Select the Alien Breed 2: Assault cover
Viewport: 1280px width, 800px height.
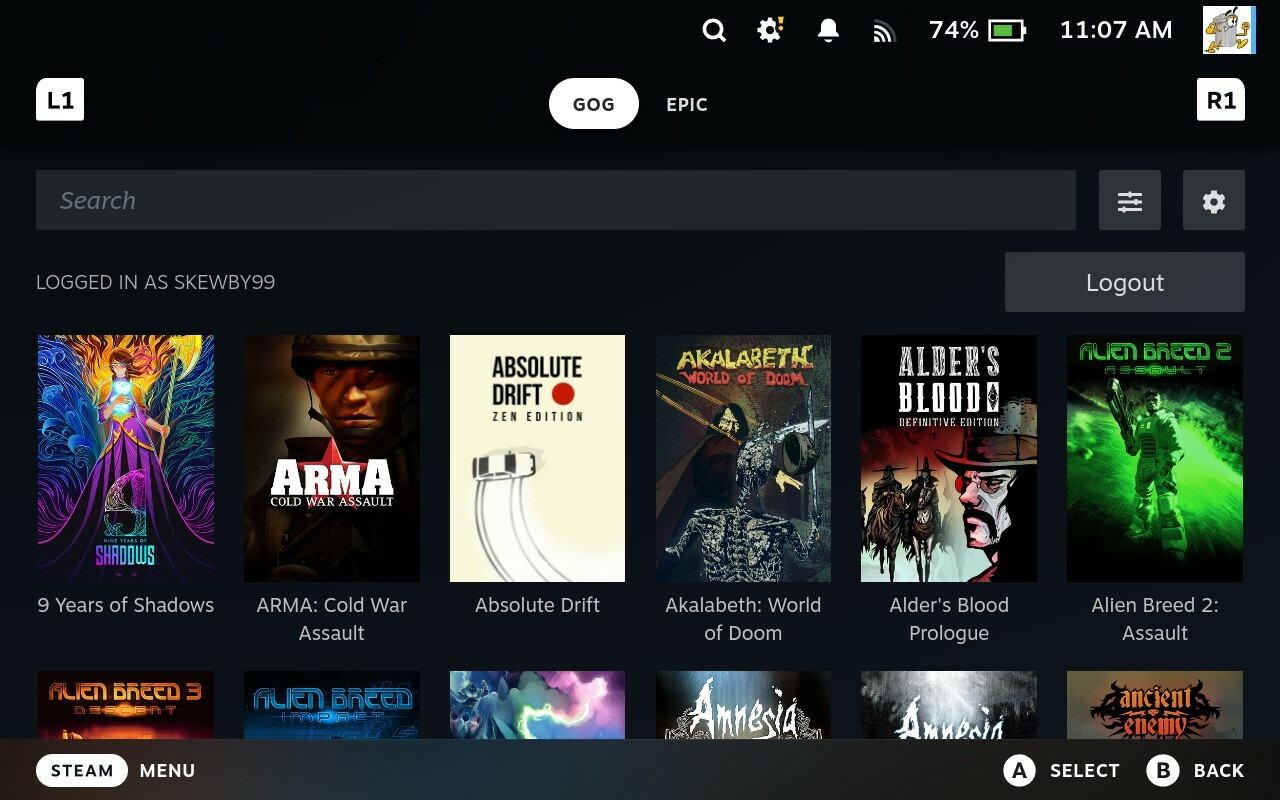click(1154, 458)
